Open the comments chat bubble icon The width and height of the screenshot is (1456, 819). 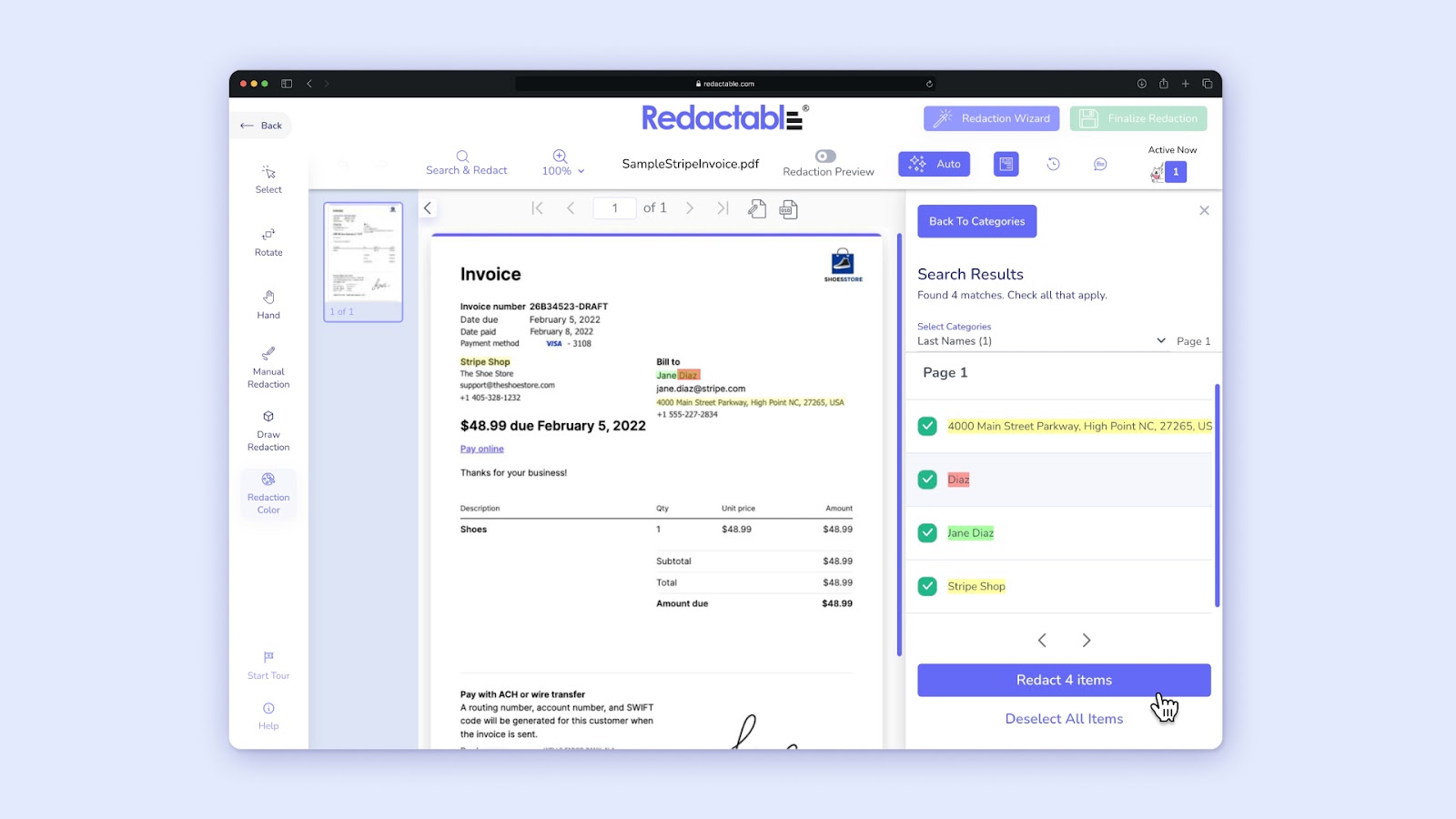click(x=1100, y=164)
